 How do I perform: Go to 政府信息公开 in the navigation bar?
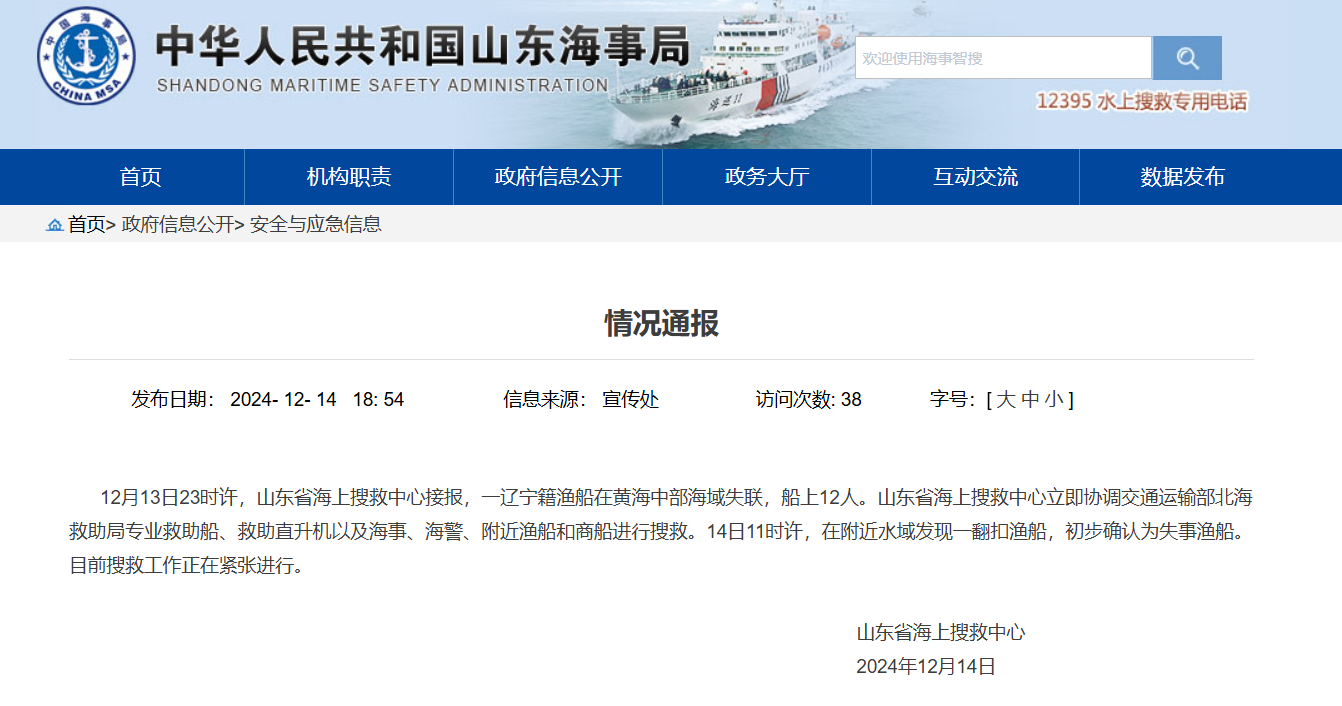pyautogui.click(x=558, y=177)
